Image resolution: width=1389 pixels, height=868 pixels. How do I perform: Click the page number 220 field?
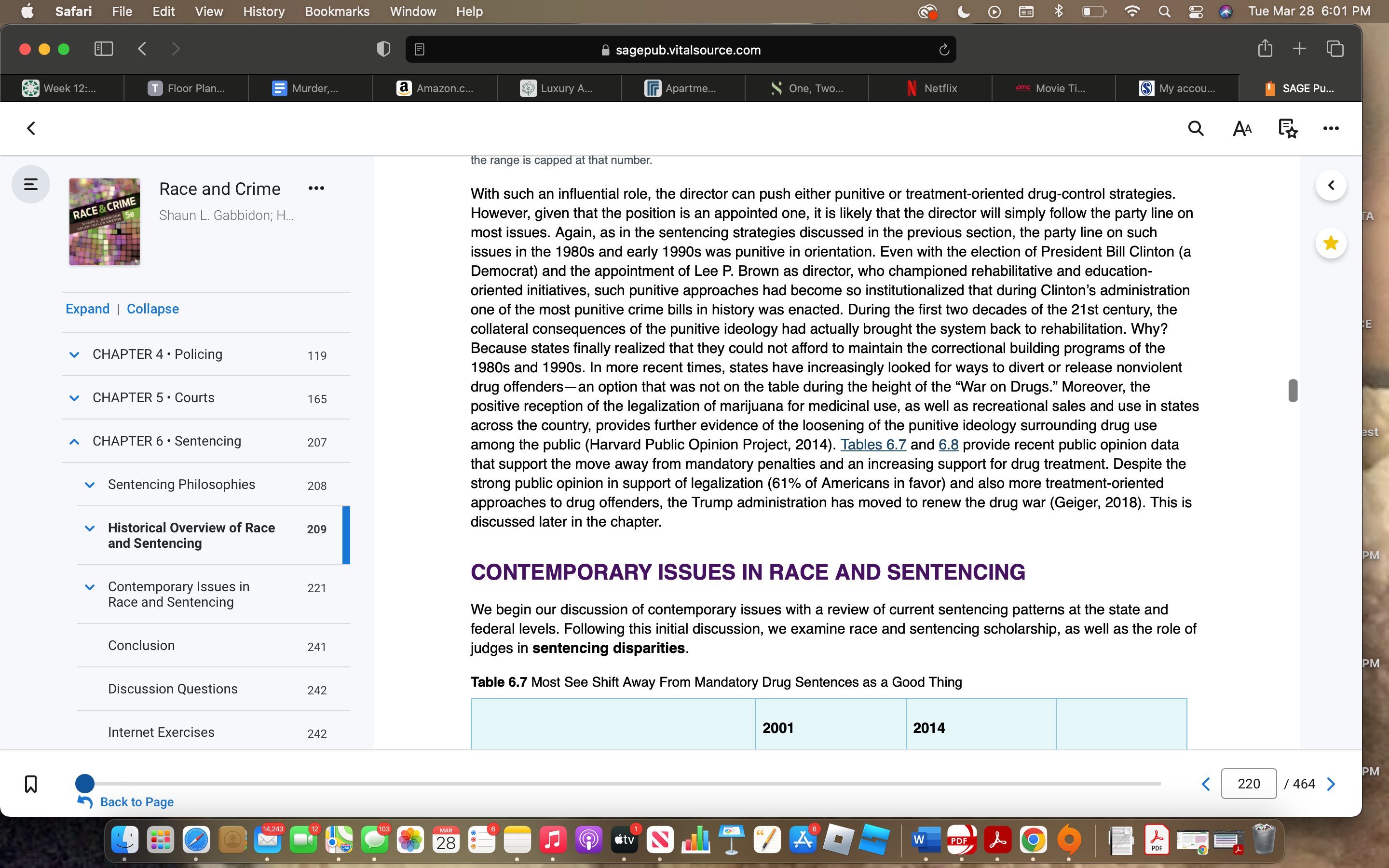[x=1248, y=784]
